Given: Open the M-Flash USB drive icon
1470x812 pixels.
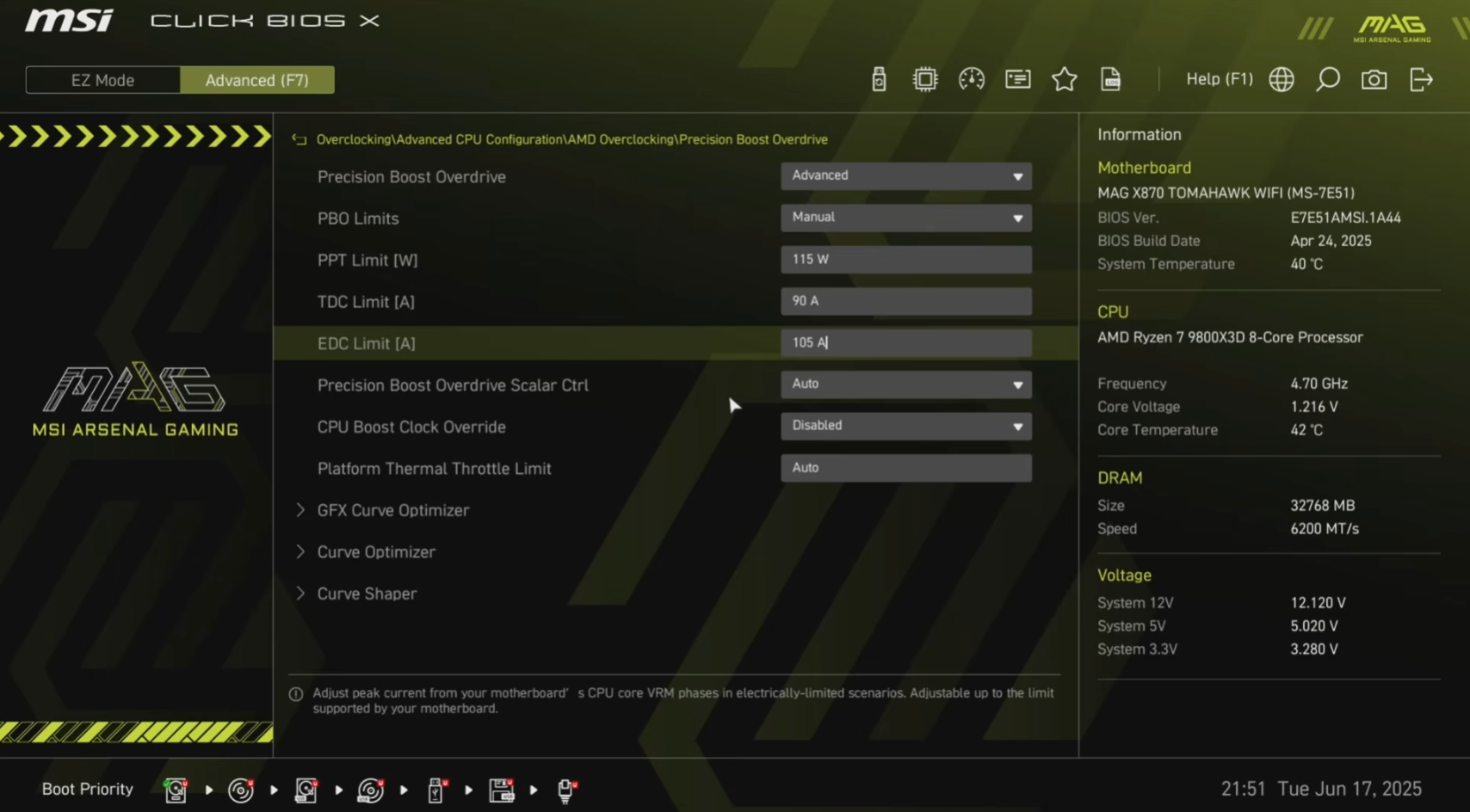Looking at the screenshot, I should coord(879,79).
